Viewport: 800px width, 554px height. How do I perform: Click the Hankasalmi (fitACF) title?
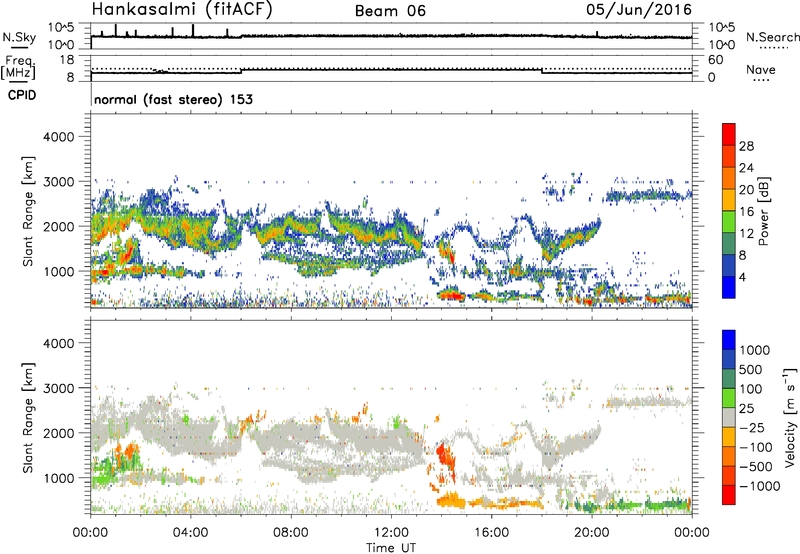(x=182, y=10)
